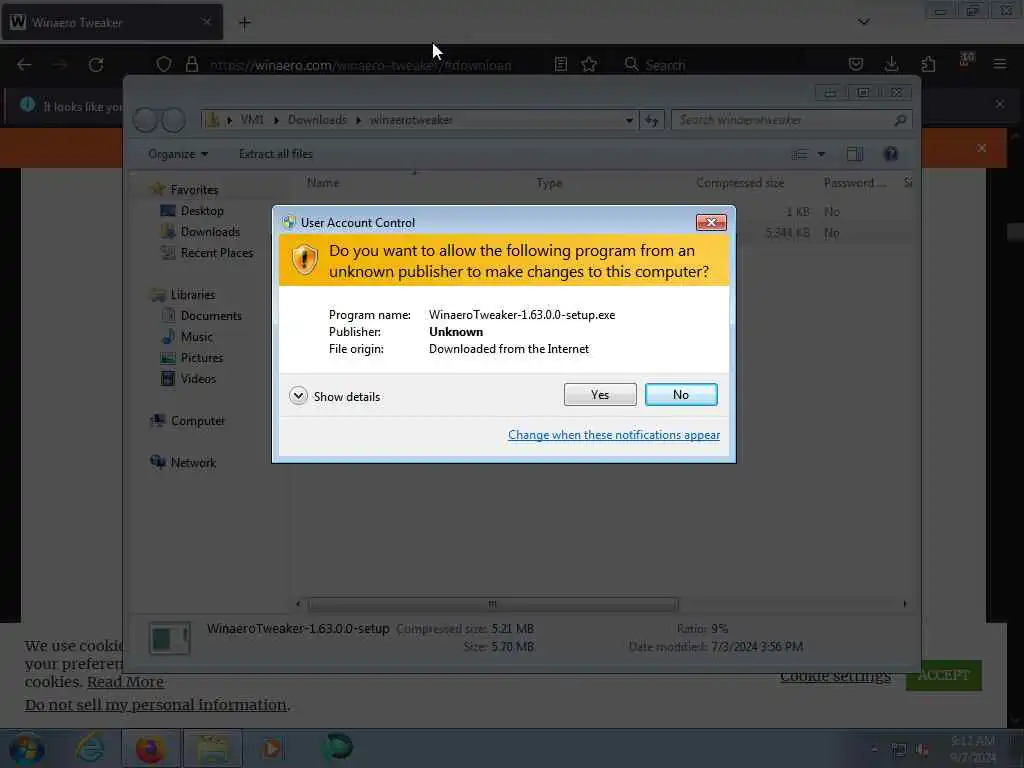Launch Internet Explorer from the taskbar

[90, 748]
